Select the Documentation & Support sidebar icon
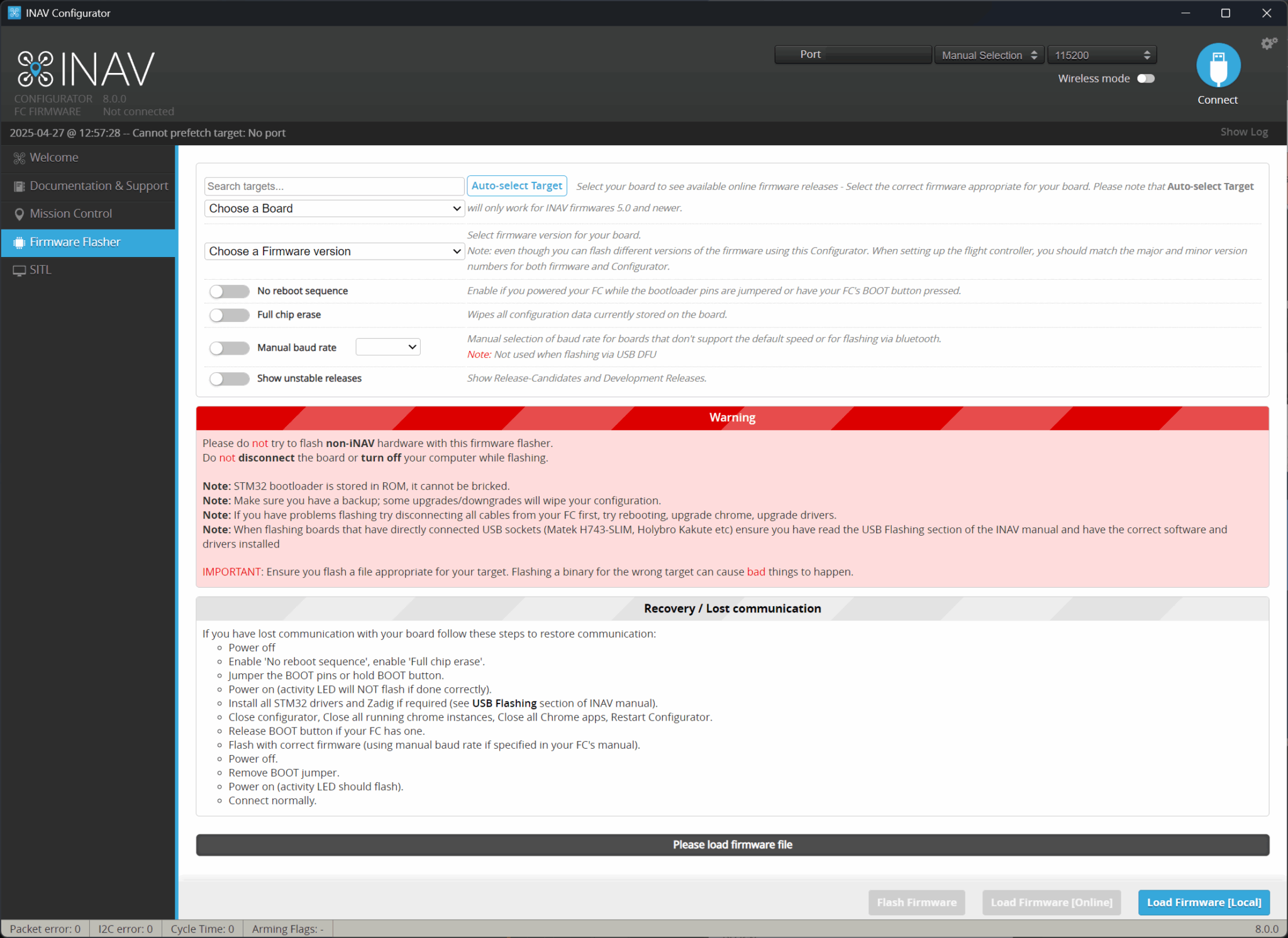Screen dimensions: 1288x938 19,185
